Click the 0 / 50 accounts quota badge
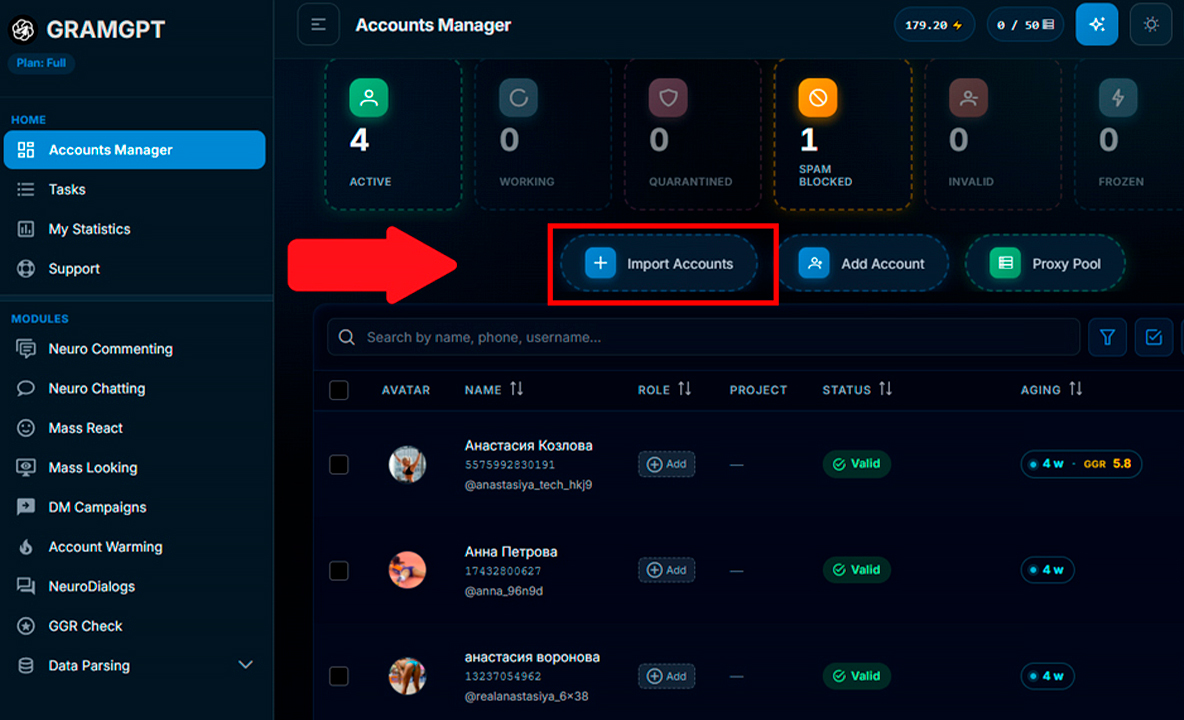This screenshot has height=720, width=1184. tap(1025, 25)
